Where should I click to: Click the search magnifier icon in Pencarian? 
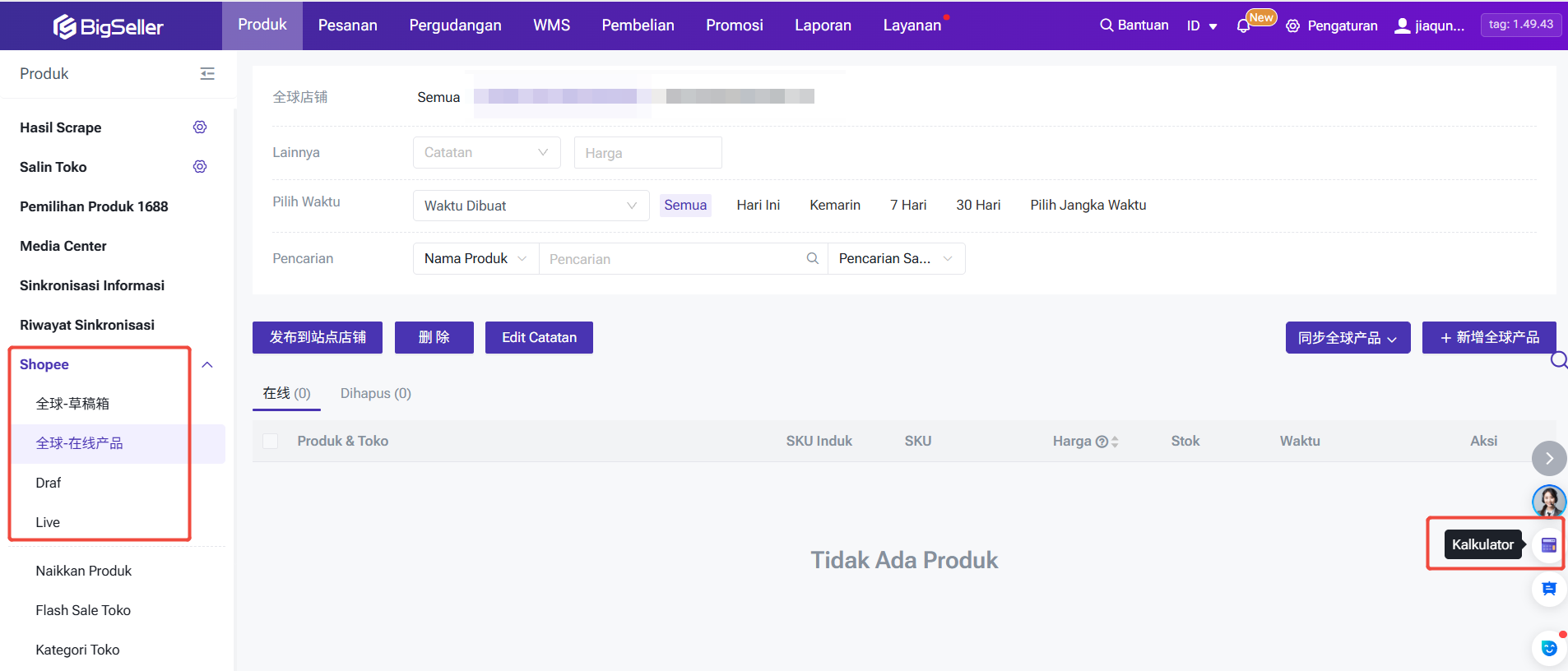pyautogui.click(x=812, y=258)
